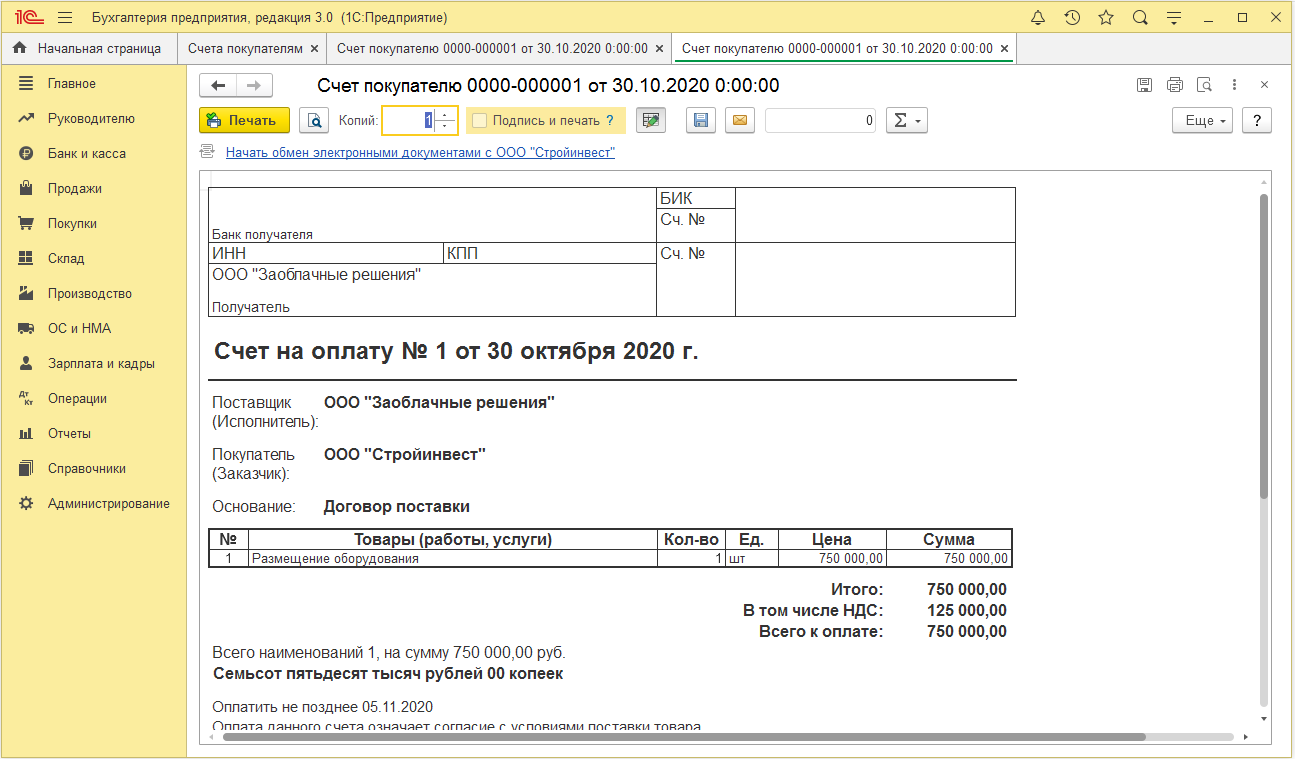Select cell "Размещение оборудования" in the table
The image size is (1295, 759).
point(453,559)
